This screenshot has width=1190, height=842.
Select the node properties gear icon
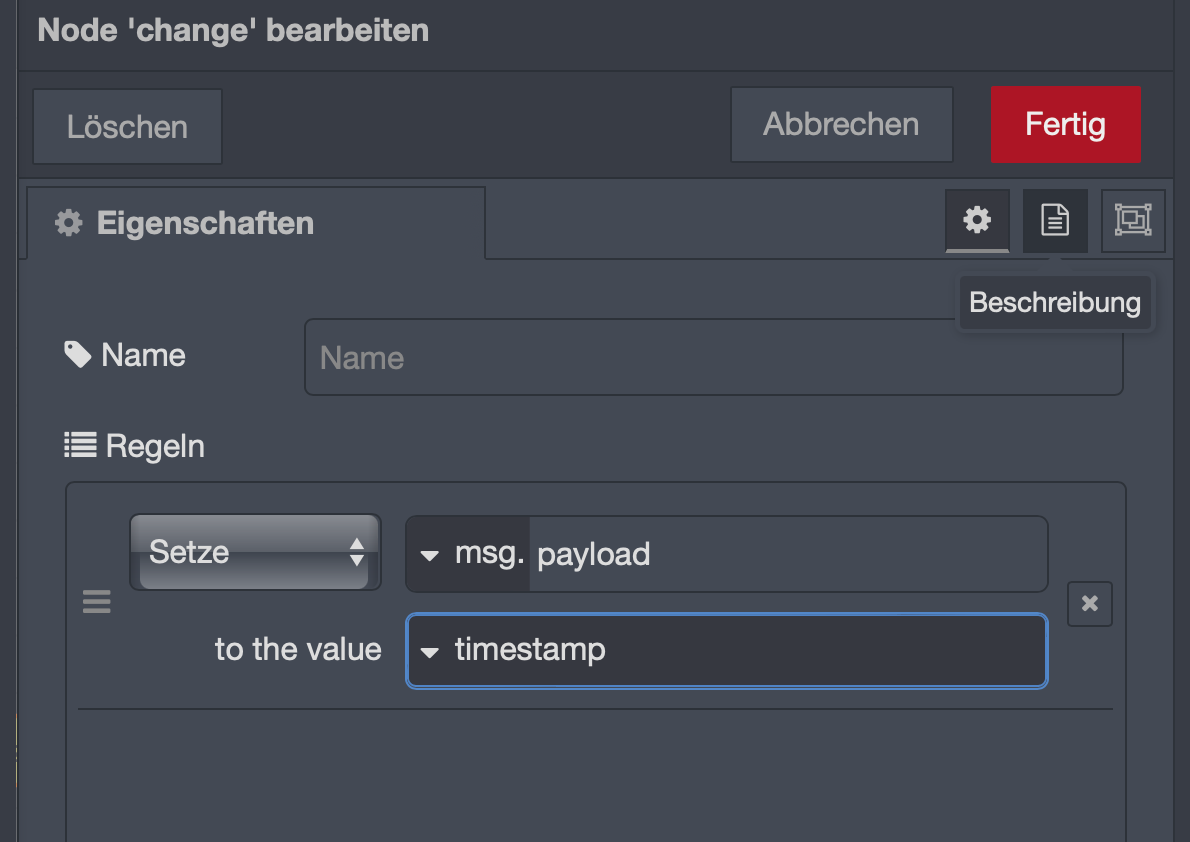pyautogui.click(x=978, y=221)
